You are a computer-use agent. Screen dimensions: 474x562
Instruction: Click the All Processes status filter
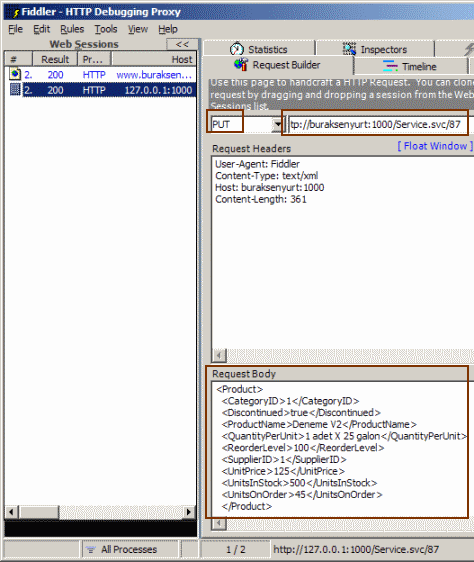coord(129,549)
